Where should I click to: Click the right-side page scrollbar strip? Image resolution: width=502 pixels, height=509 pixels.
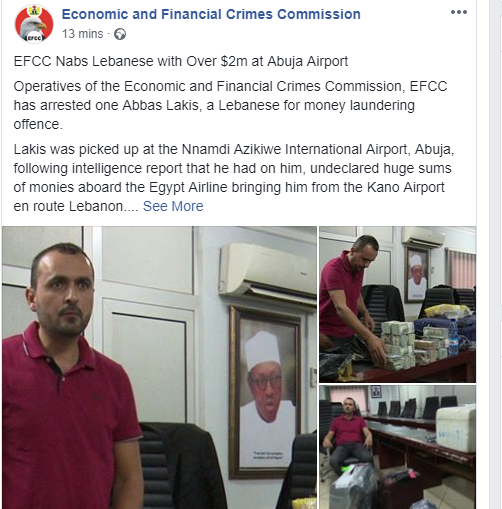[495, 254]
